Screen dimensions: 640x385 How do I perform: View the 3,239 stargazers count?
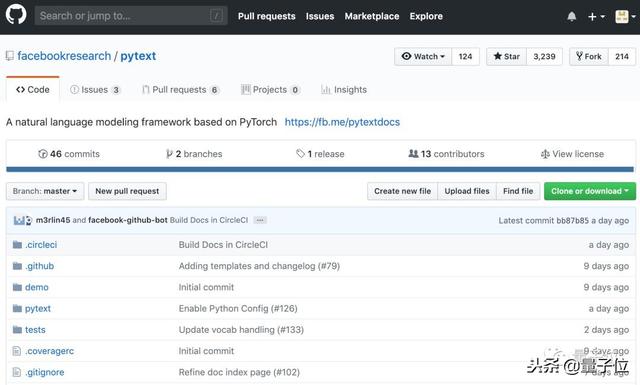[544, 56]
